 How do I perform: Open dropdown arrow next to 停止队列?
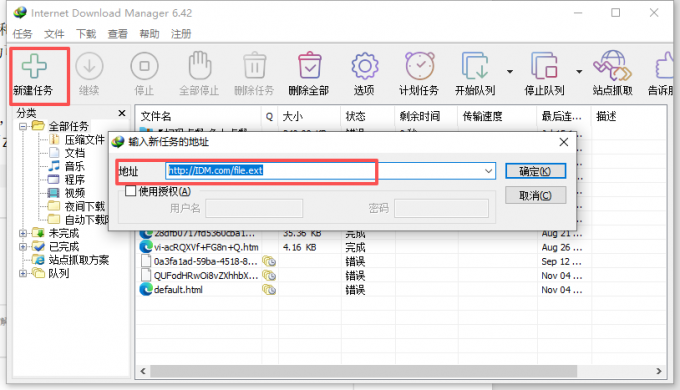579,72
